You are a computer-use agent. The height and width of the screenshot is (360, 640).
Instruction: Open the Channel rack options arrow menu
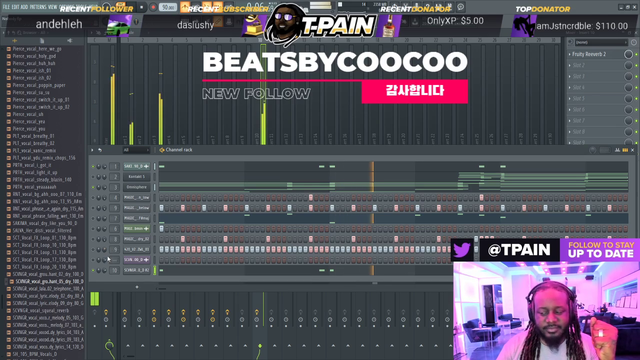click(92, 150)
